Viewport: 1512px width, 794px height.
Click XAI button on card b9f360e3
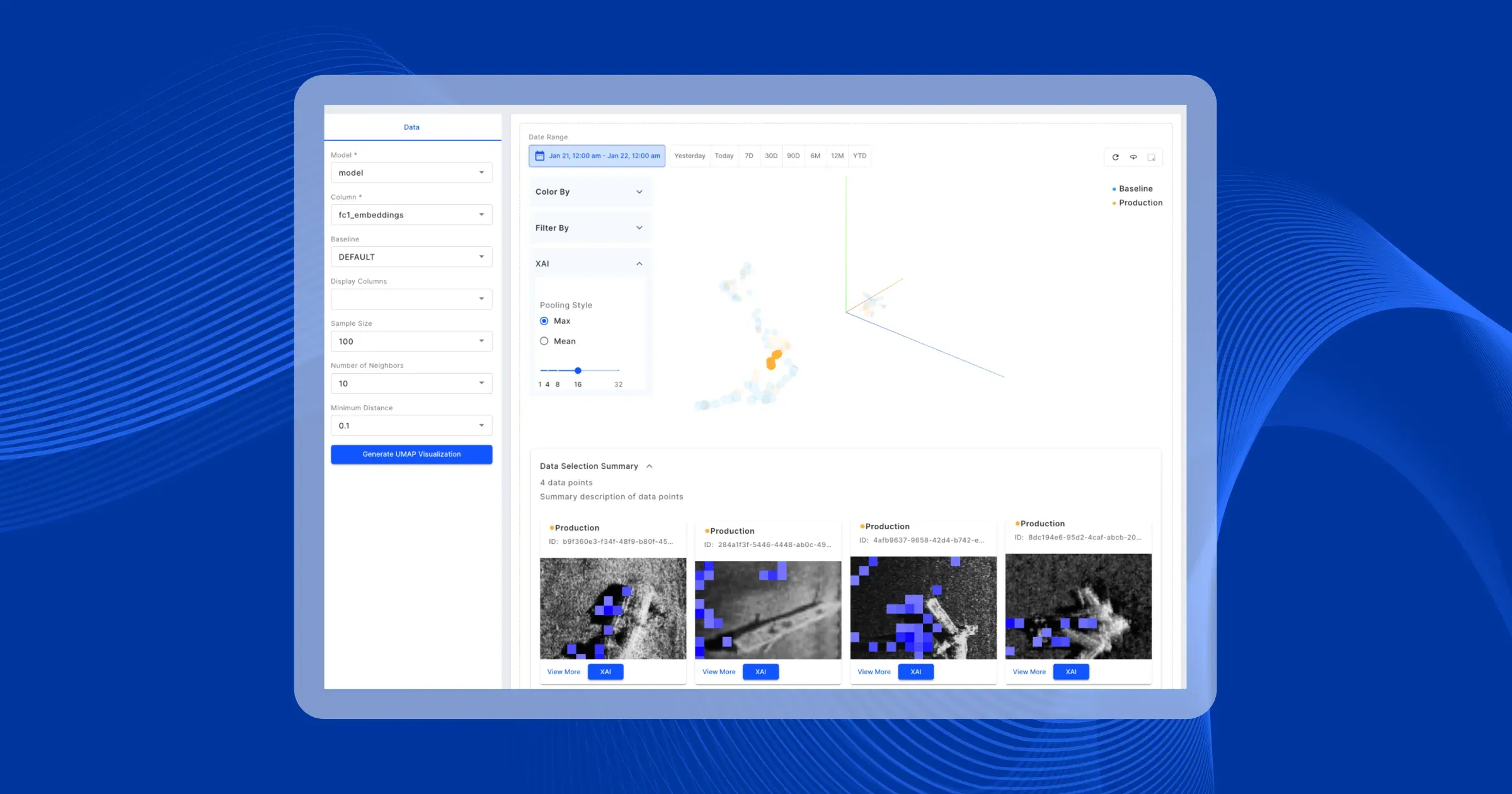[605, 672]
